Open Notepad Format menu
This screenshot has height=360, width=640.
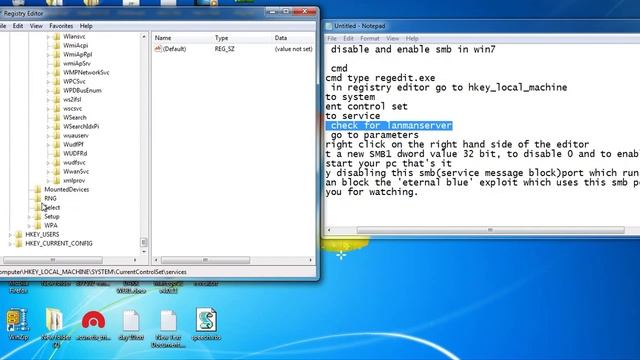[x=370, y=38]
